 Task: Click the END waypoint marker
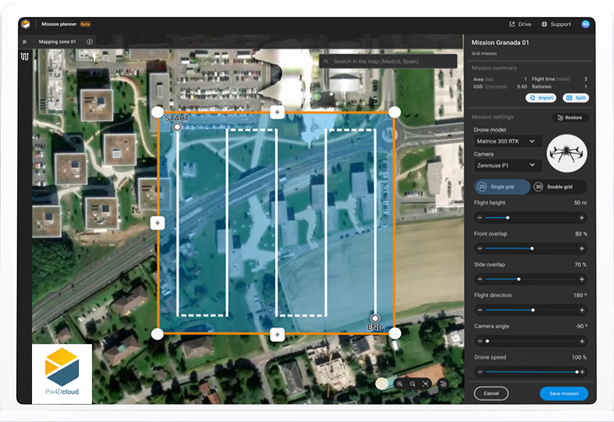(375, 318)
